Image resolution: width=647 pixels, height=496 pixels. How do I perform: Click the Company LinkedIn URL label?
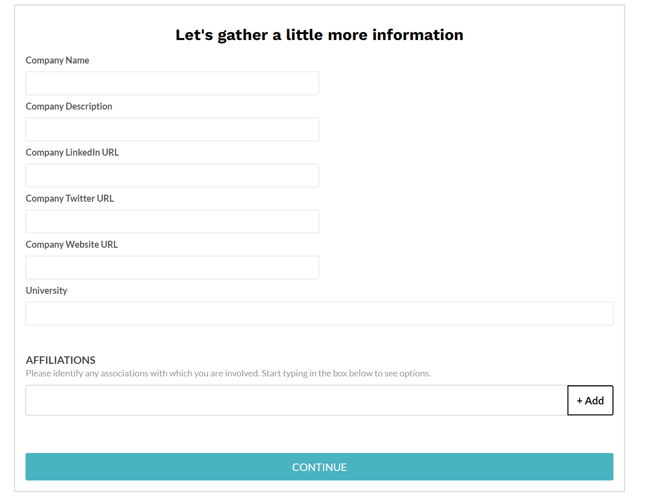pyautogui.click(x=72, y=152)
